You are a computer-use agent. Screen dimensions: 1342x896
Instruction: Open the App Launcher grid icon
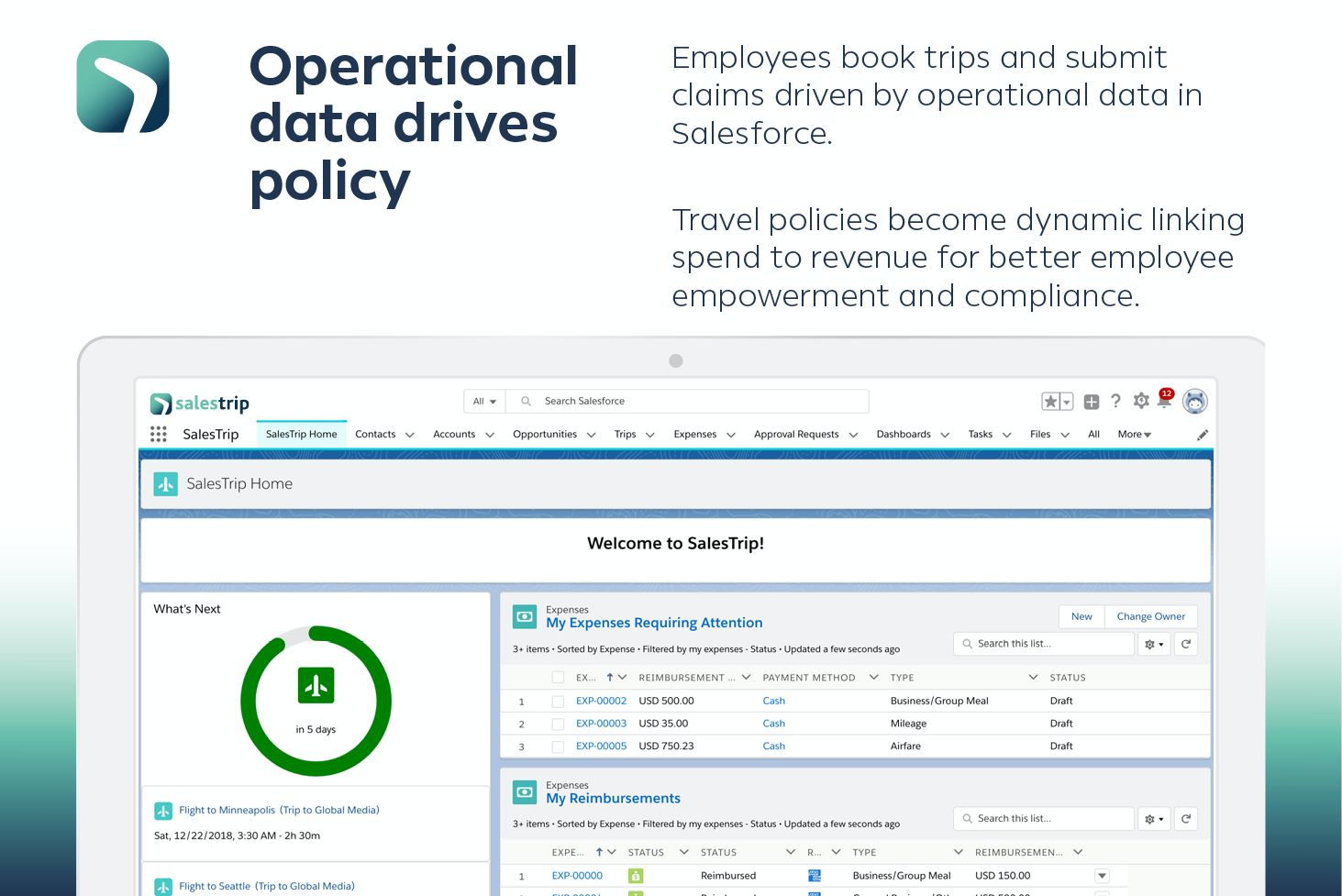(159, 434)
